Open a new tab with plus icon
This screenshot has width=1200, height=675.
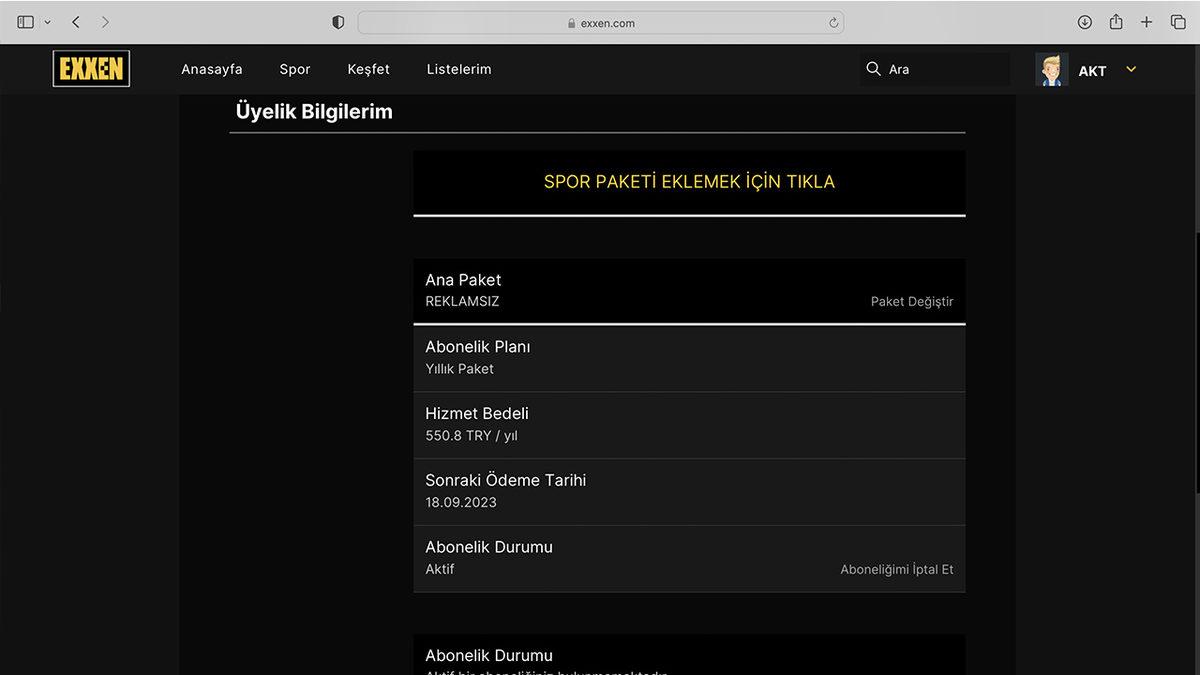(x=1147, y=22)
